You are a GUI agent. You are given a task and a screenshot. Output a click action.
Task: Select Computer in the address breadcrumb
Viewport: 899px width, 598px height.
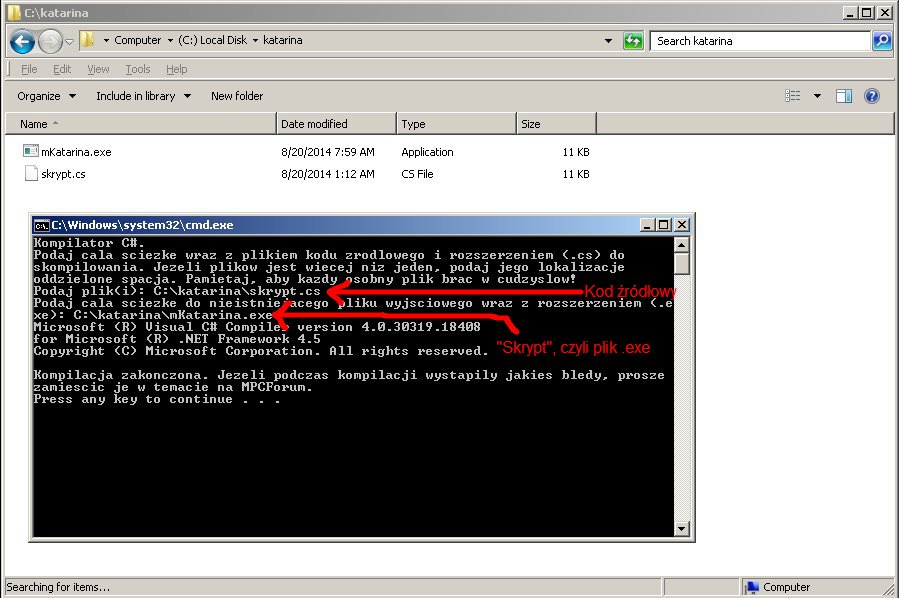point(138,40)
